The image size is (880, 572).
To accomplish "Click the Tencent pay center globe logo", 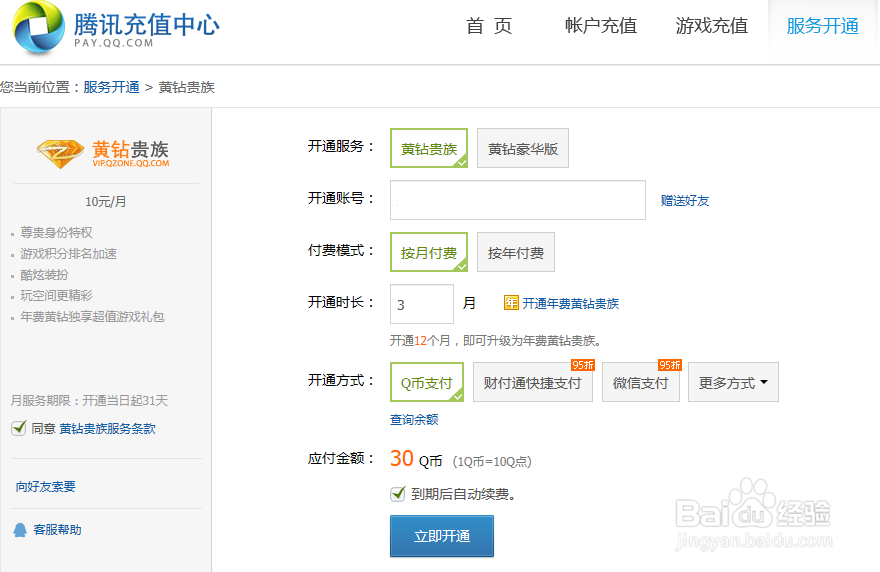I will (39, 27).
